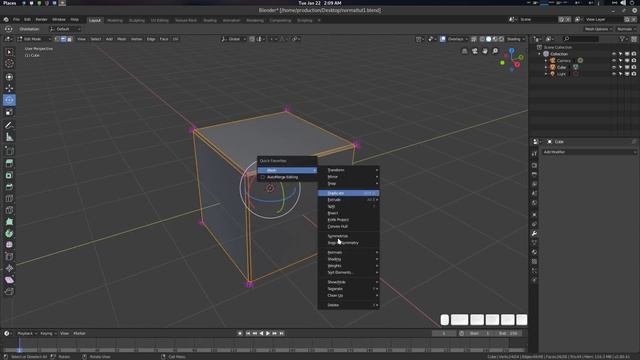Enable edge select mode
This screenshot has height=360, width=640.
63,39
